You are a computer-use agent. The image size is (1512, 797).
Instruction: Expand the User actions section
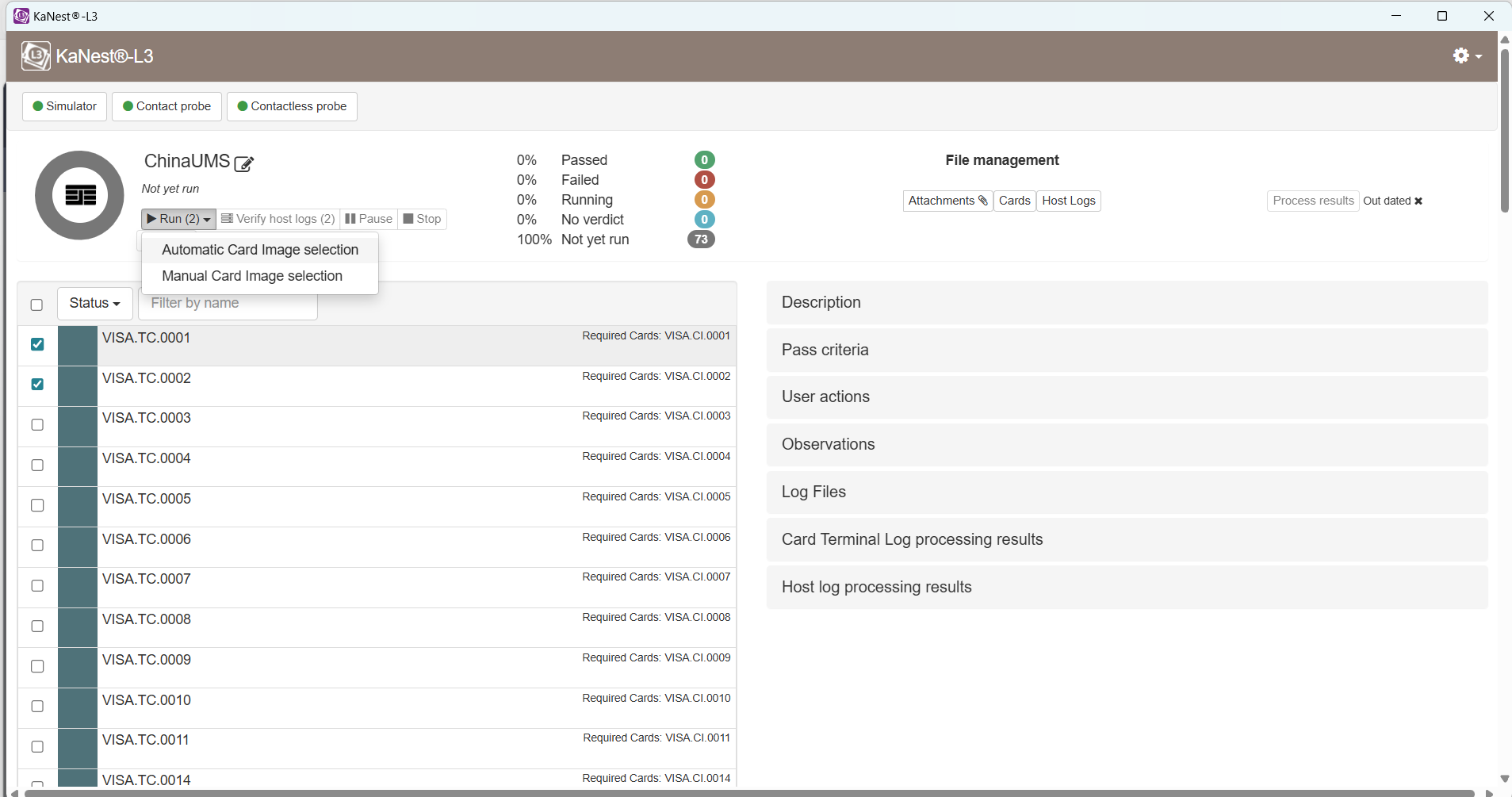(x=1127, y=397)
